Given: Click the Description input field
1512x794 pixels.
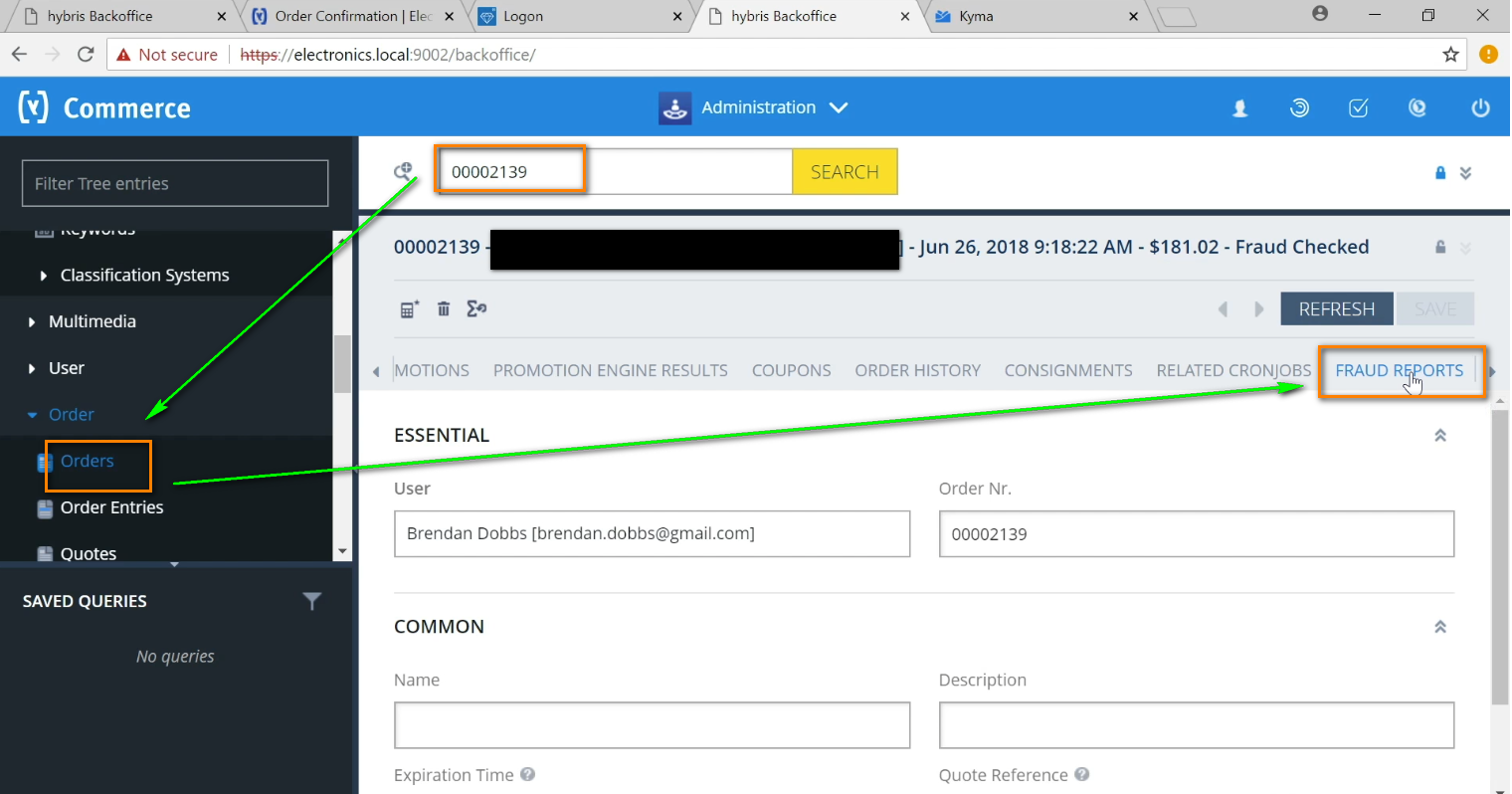Looking at the screenshot, I should [1197, 725].
